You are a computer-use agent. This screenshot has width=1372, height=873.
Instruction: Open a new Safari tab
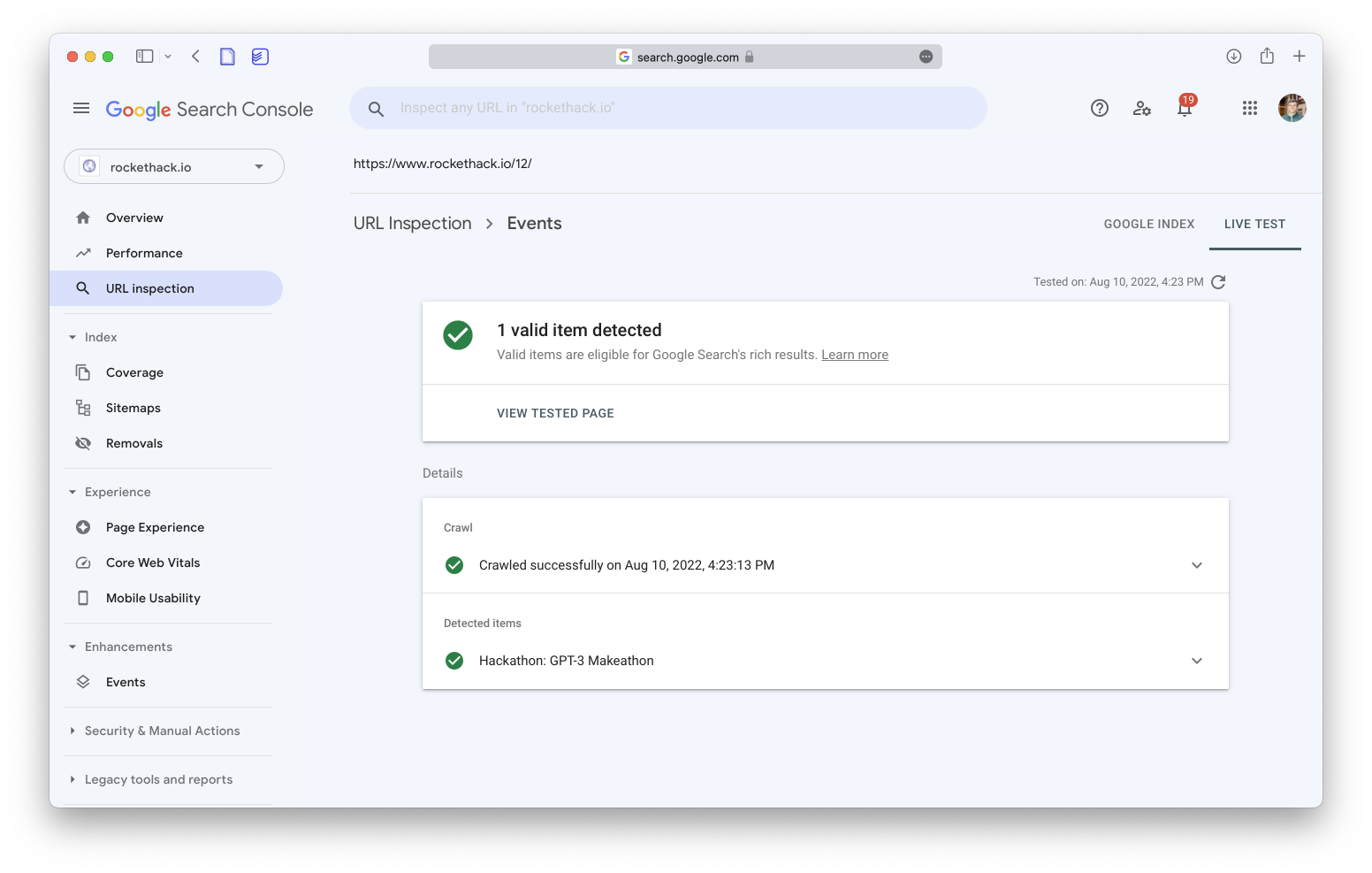coord(1300,57)
